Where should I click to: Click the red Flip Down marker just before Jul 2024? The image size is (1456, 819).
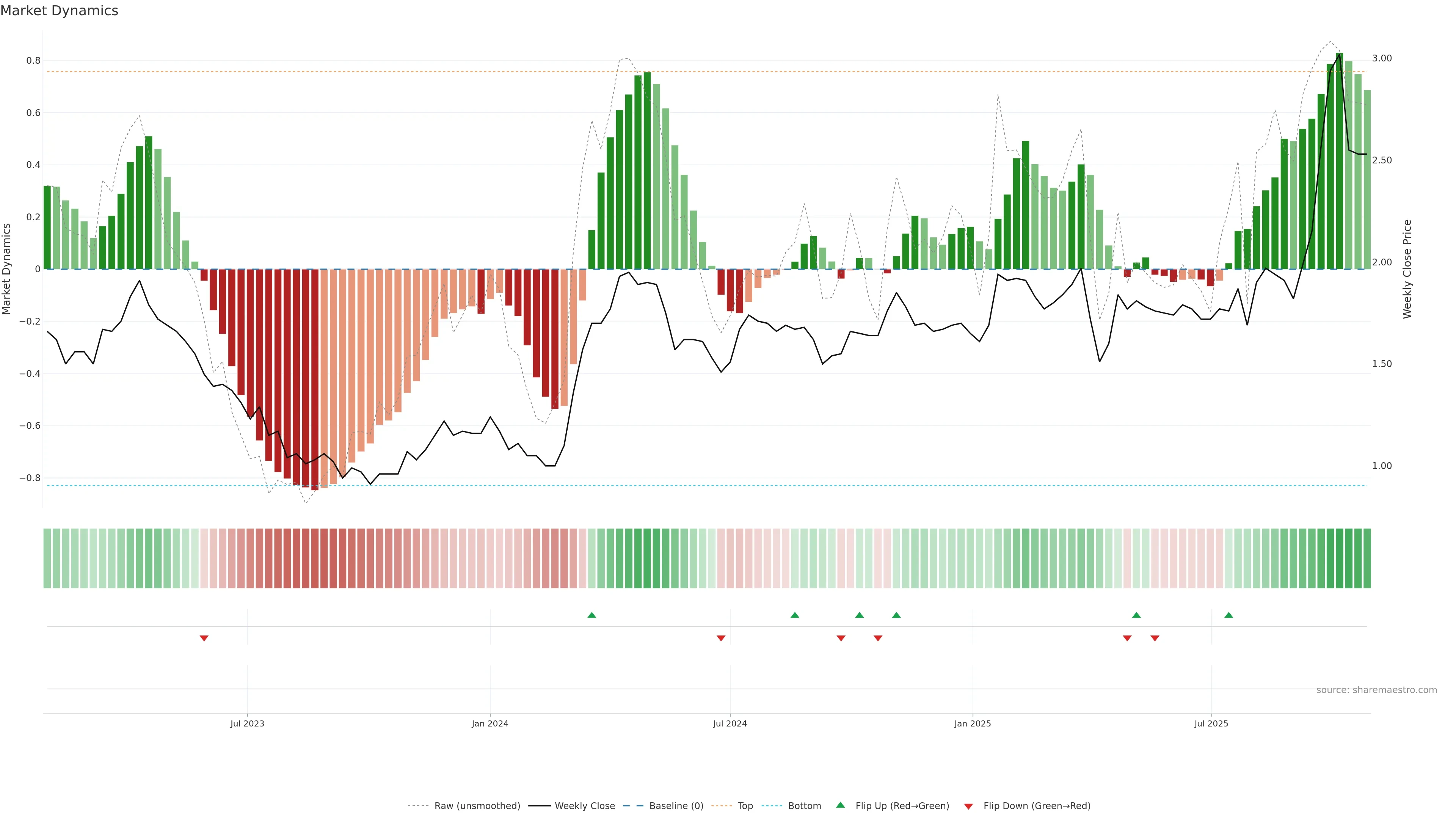(x=721, y=638)
